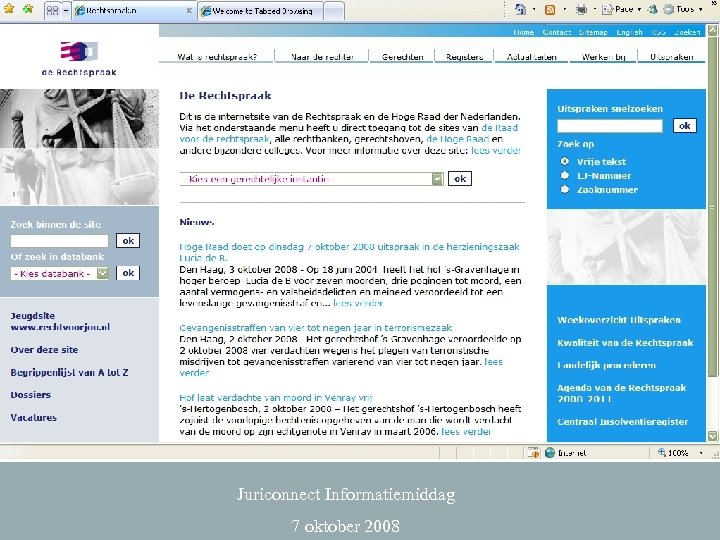Click lees verder in intro paragraph
This screenshot has width=720, height=540.
tap(496, 151)
